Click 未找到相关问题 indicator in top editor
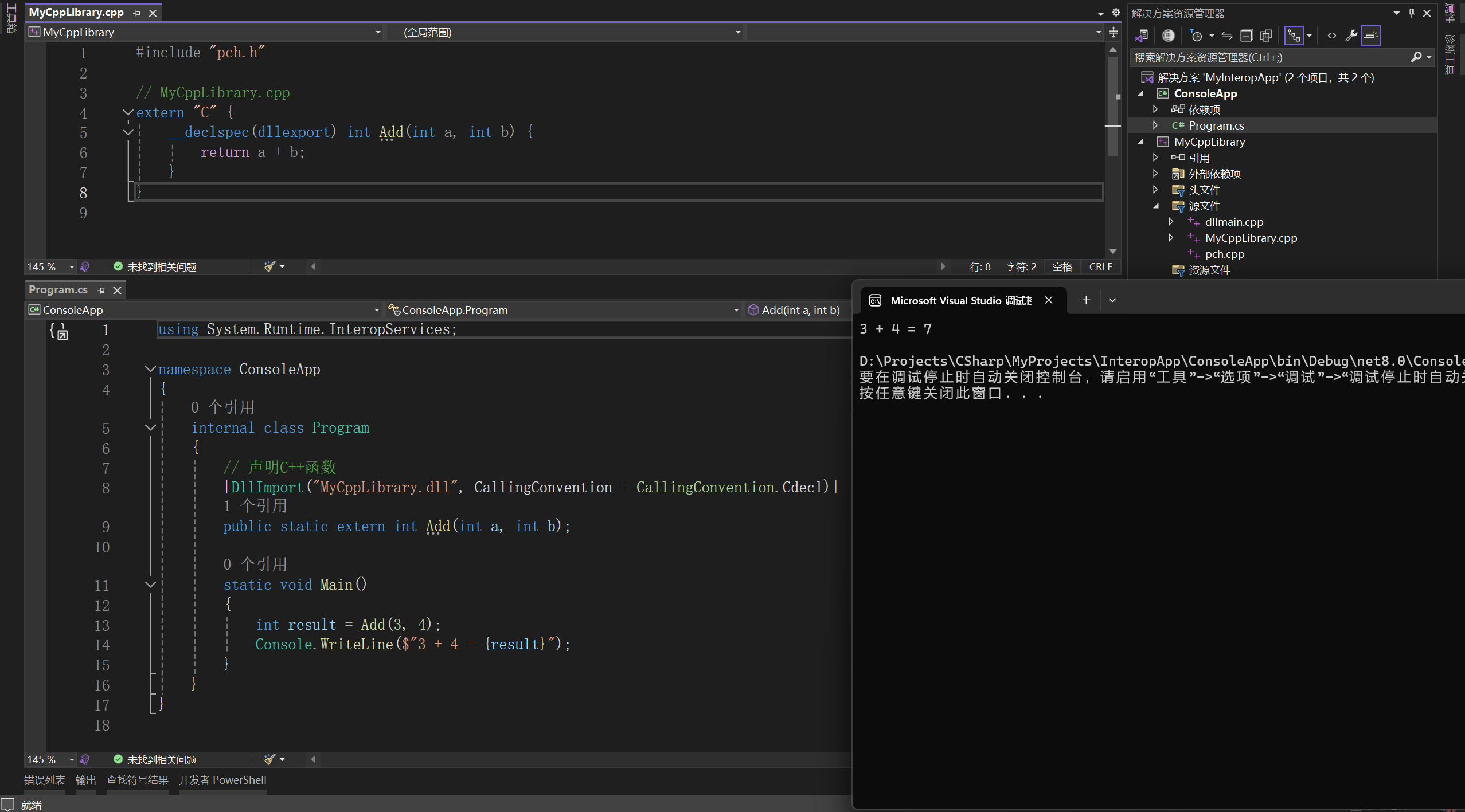Image resolution: width=1465 pixels, height=812 pixels. click(x=155, y=267)
